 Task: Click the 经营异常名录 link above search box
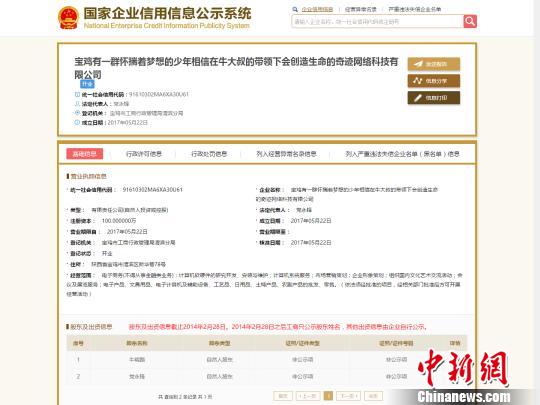tap(361, 10)
